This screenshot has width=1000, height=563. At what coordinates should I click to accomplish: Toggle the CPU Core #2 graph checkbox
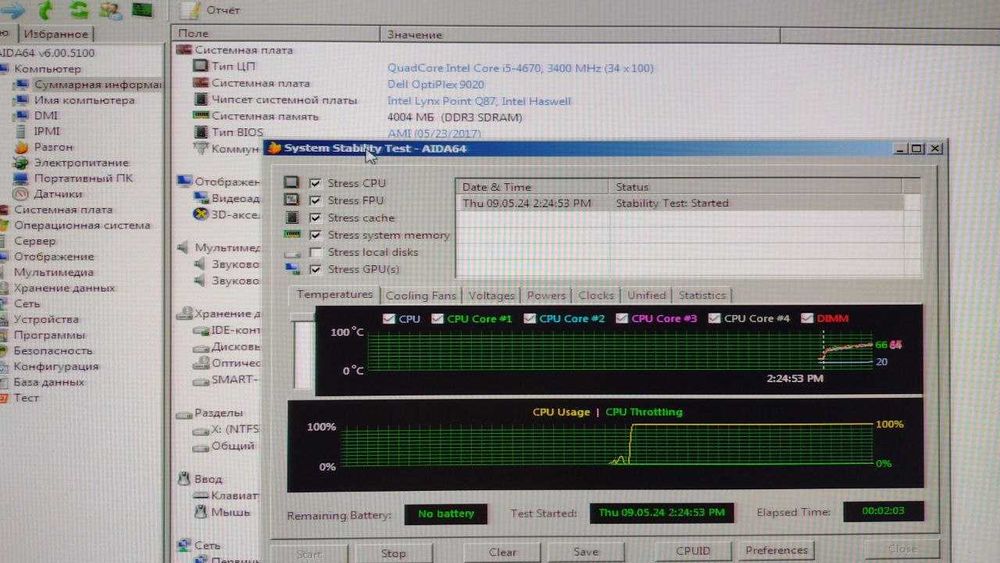tap(529, 318)
